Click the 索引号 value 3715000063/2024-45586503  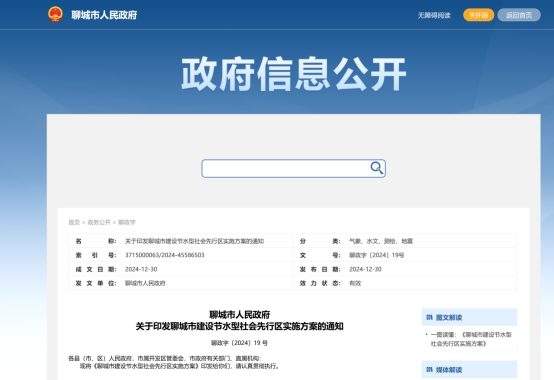pos(165,255)
